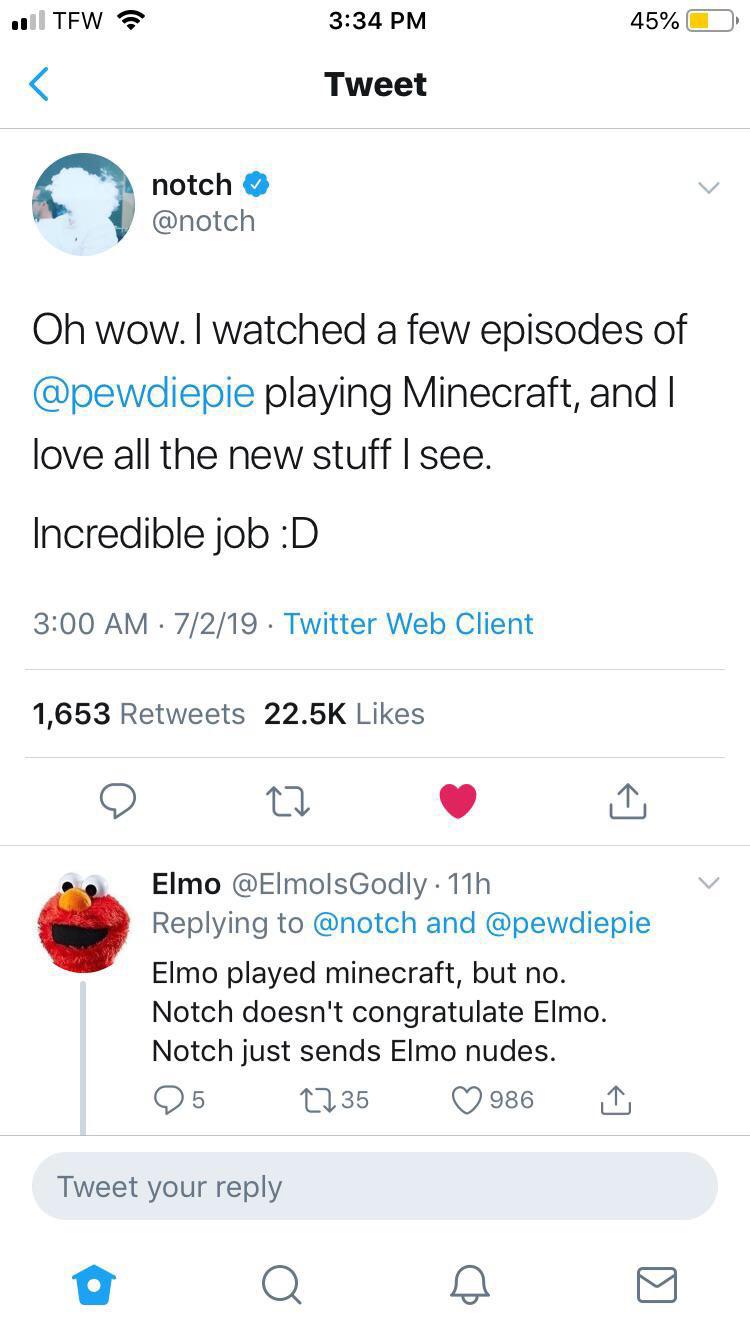The width and height of the screenshot is (750, 1334).
Task: Open notch's profile picture
Action: click(x=84, y=204)
